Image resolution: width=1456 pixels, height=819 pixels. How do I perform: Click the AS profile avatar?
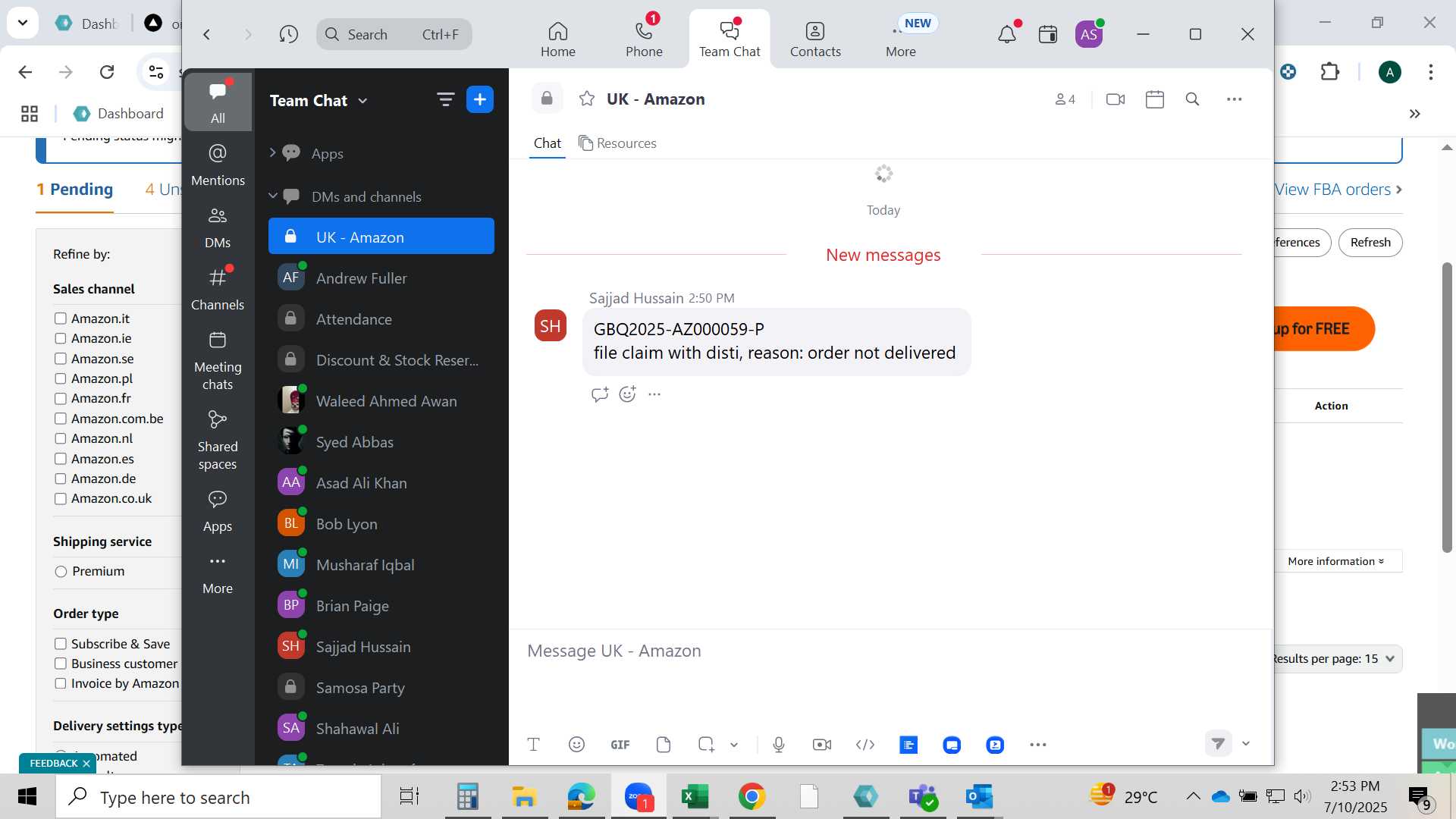tap(1089, 34)
